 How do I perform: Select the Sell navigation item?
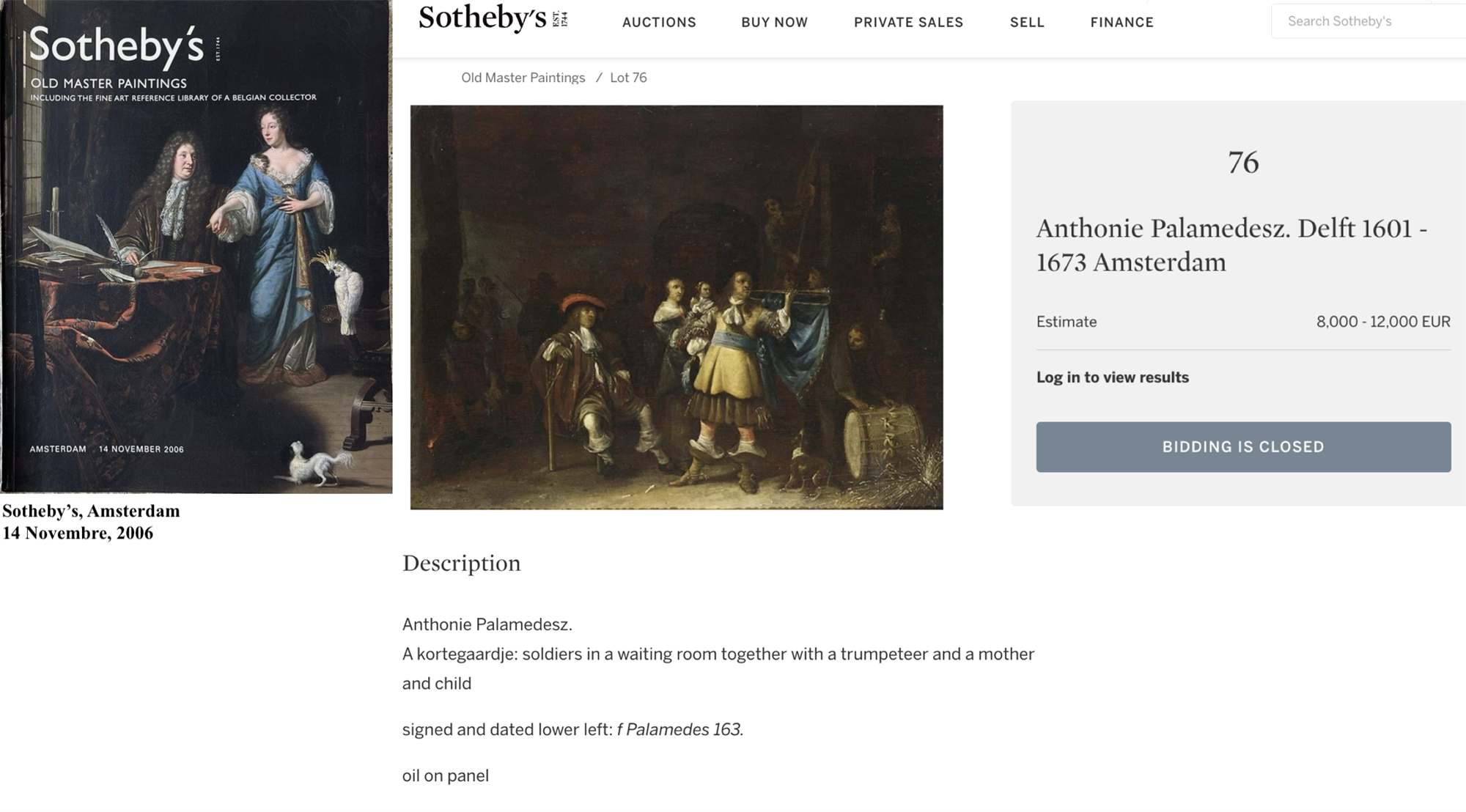coord(1027,23)
